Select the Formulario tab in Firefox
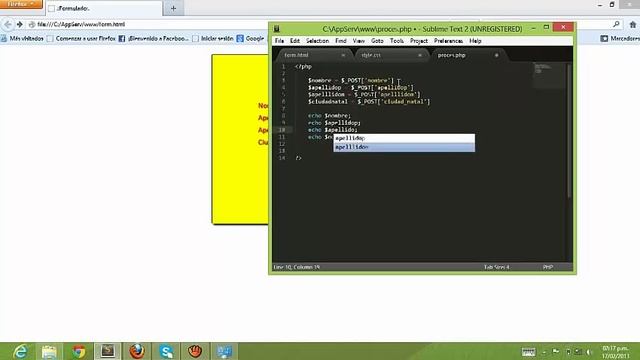640x360 pixels. (104, 8)
